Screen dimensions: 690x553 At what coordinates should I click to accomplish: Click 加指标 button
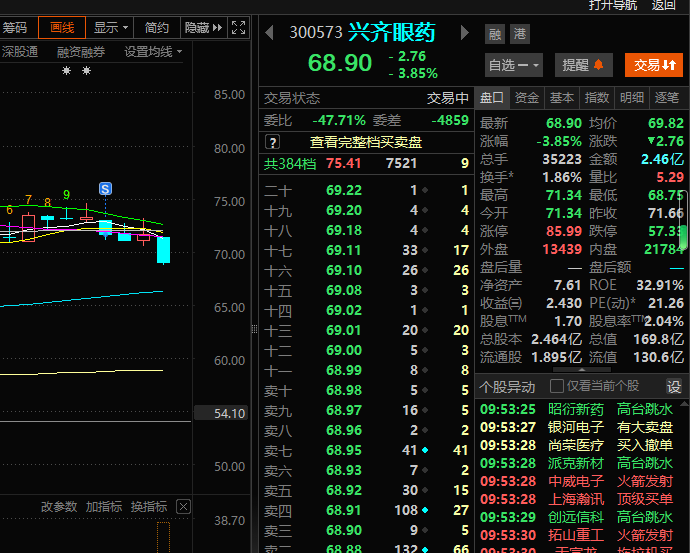(103, 507)
